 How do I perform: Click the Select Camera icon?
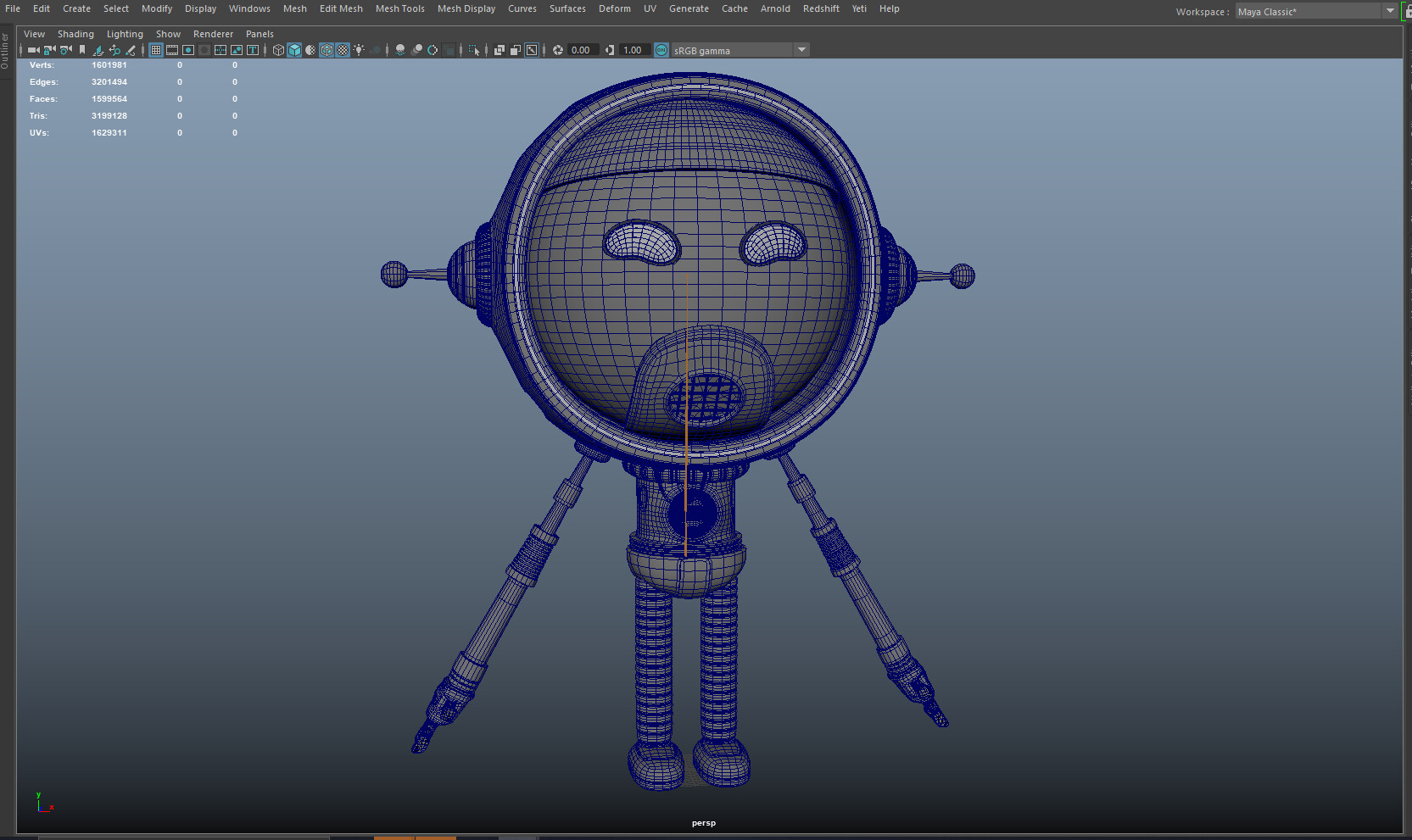[x=33, y=50]
